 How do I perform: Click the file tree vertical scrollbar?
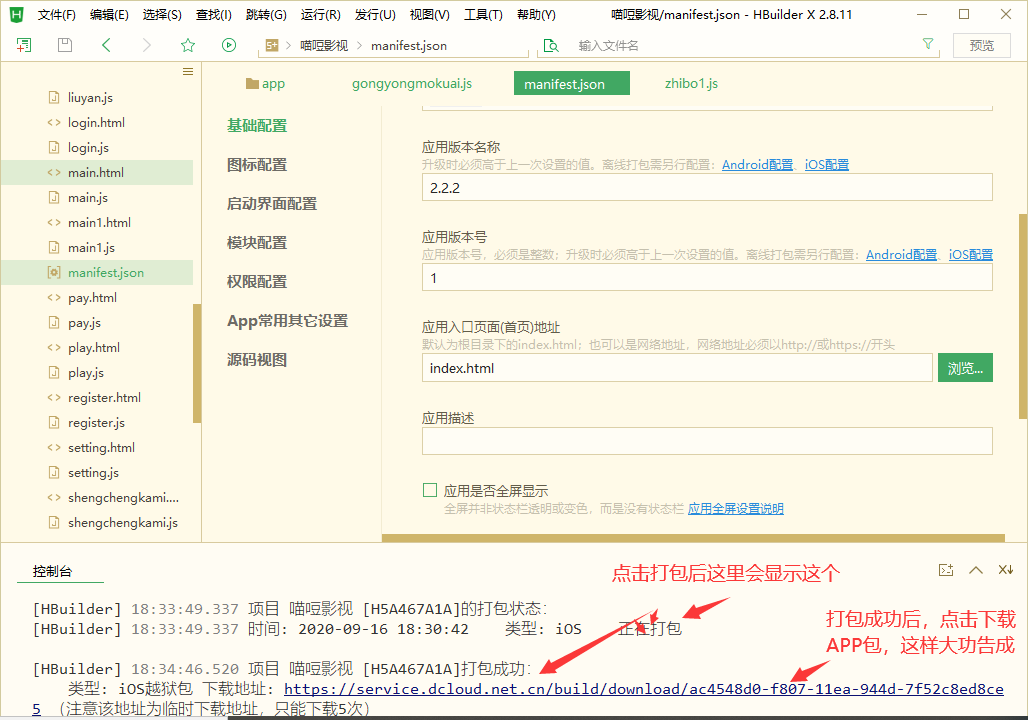pos(197,363)
